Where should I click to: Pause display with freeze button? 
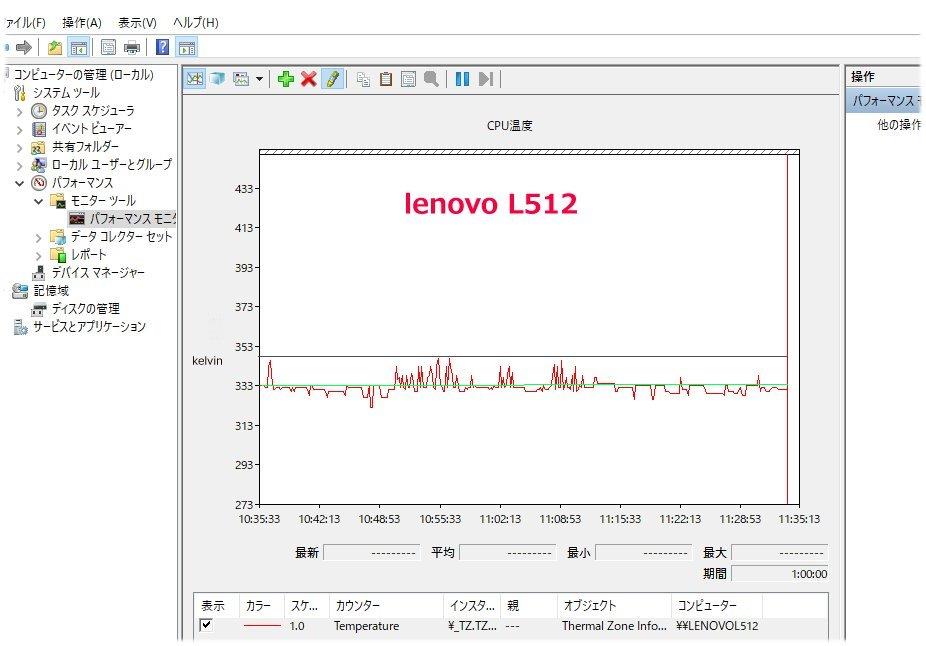[x=462, y=79]
